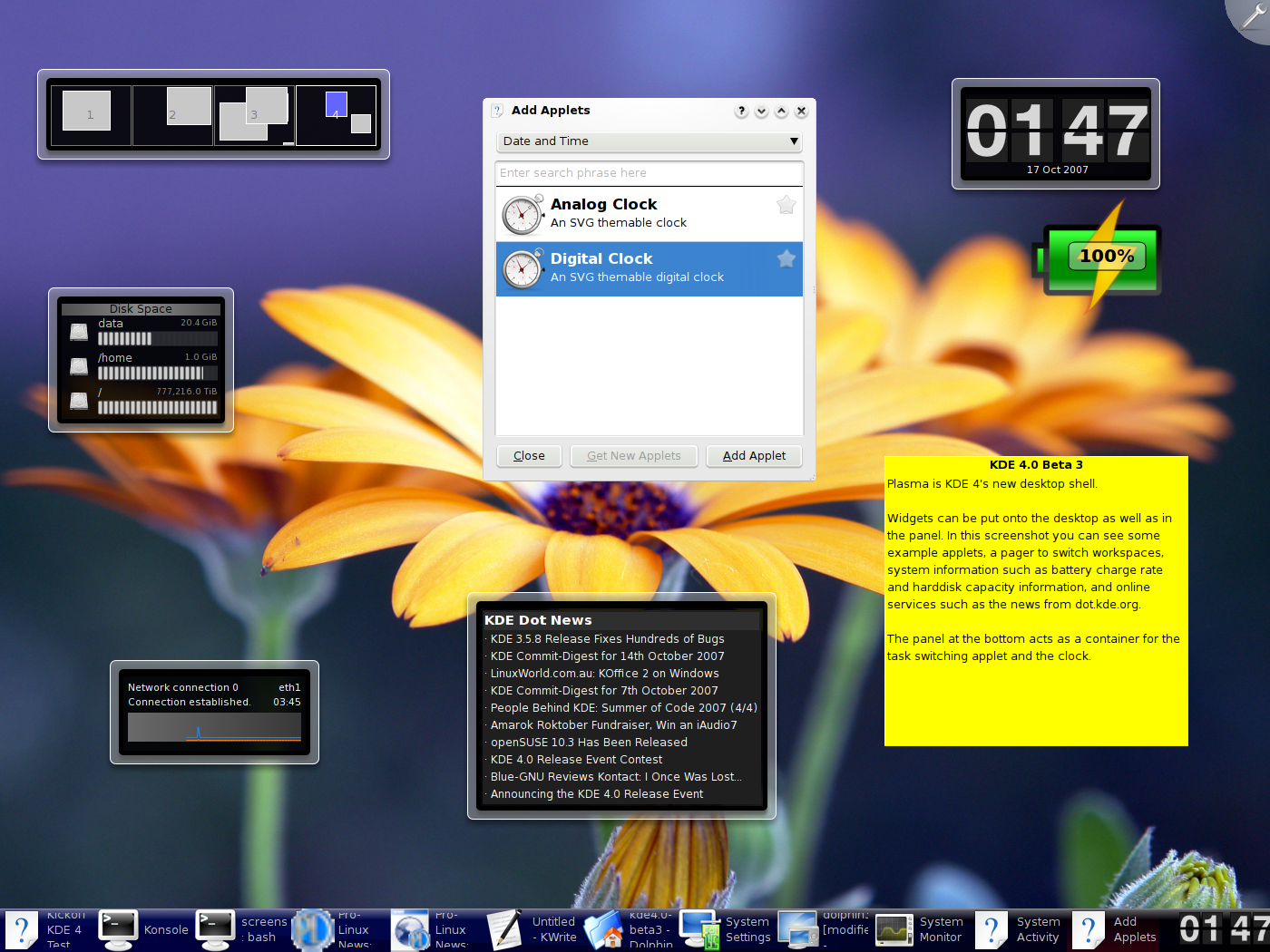Click the eth1 network traffic graph
The width and height of the screenshot is (1270, 952).
pyautogui.click(x=214, y=727)
